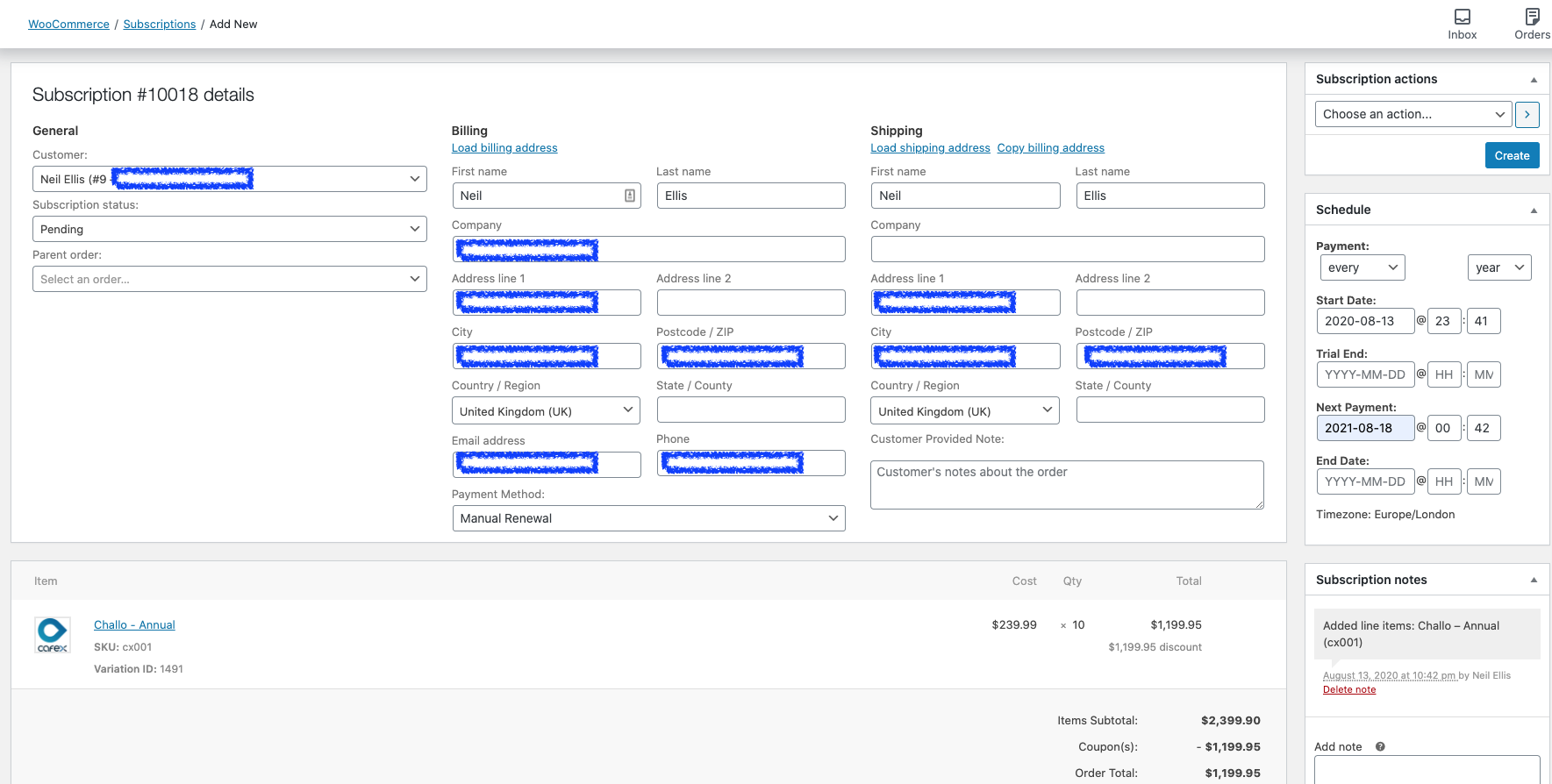Click Shipping Postcode / ZIP field
Viewport: 1552px width, 784px height.
coord(1170,356)
